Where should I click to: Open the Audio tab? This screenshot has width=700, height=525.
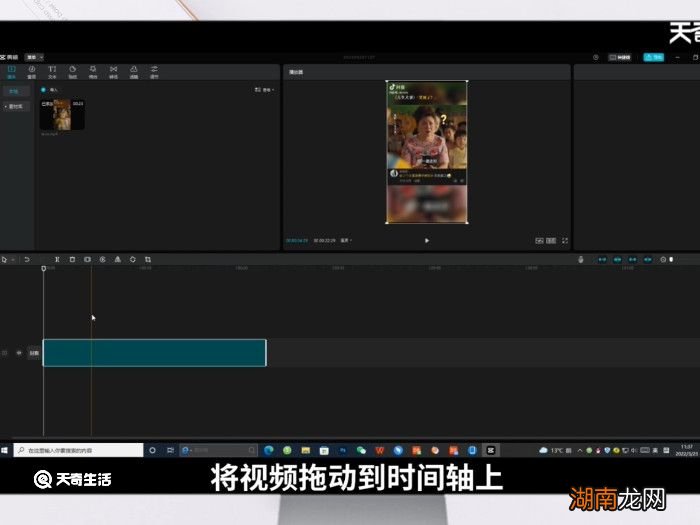[32, 72]
